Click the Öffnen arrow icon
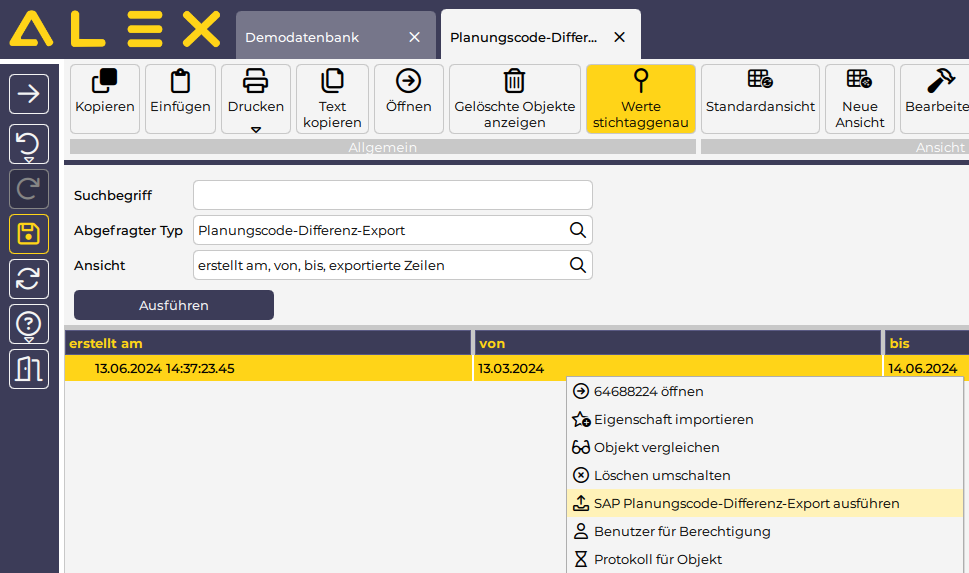Viewport: 969px width, 573px height. point(408,82)
